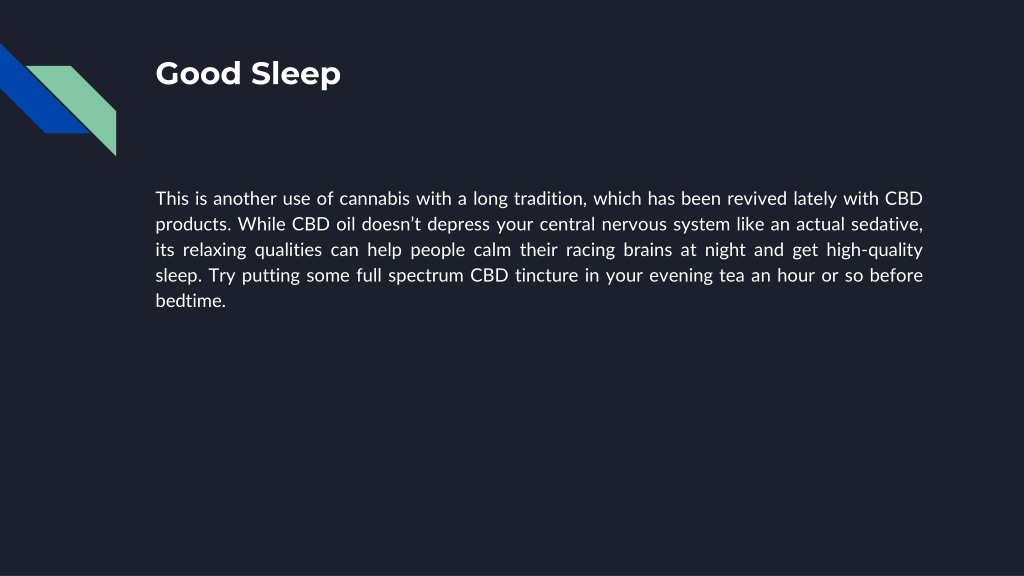The width and height of the screenshot is (1024, 576).
Task: Click the word "spectrum" in the fourth line
Action: pyautogui.click(x=424, y=276)
